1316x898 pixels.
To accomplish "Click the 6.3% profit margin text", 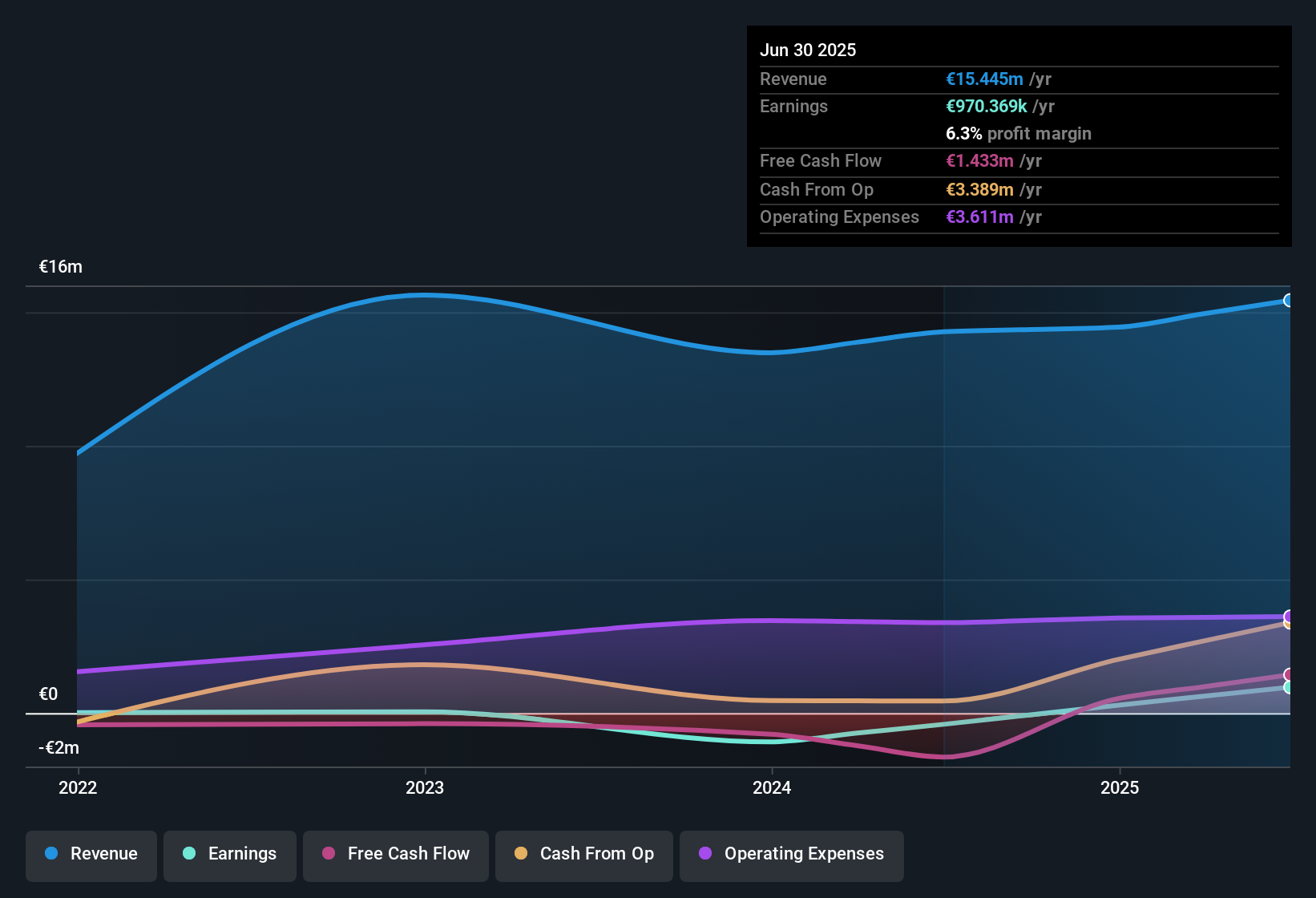I will pos(1018,134).
